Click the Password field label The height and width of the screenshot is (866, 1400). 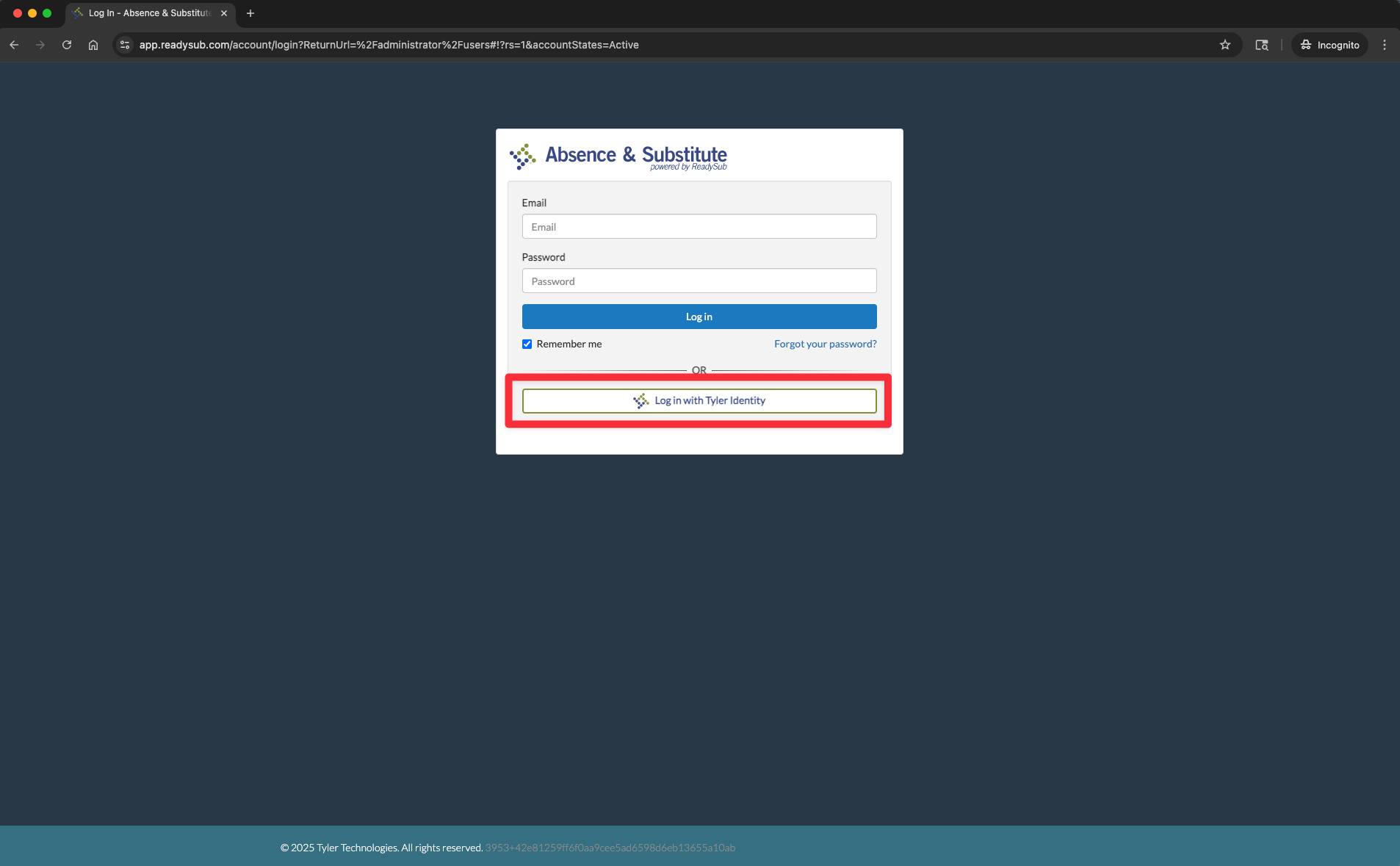click(544, 257)
